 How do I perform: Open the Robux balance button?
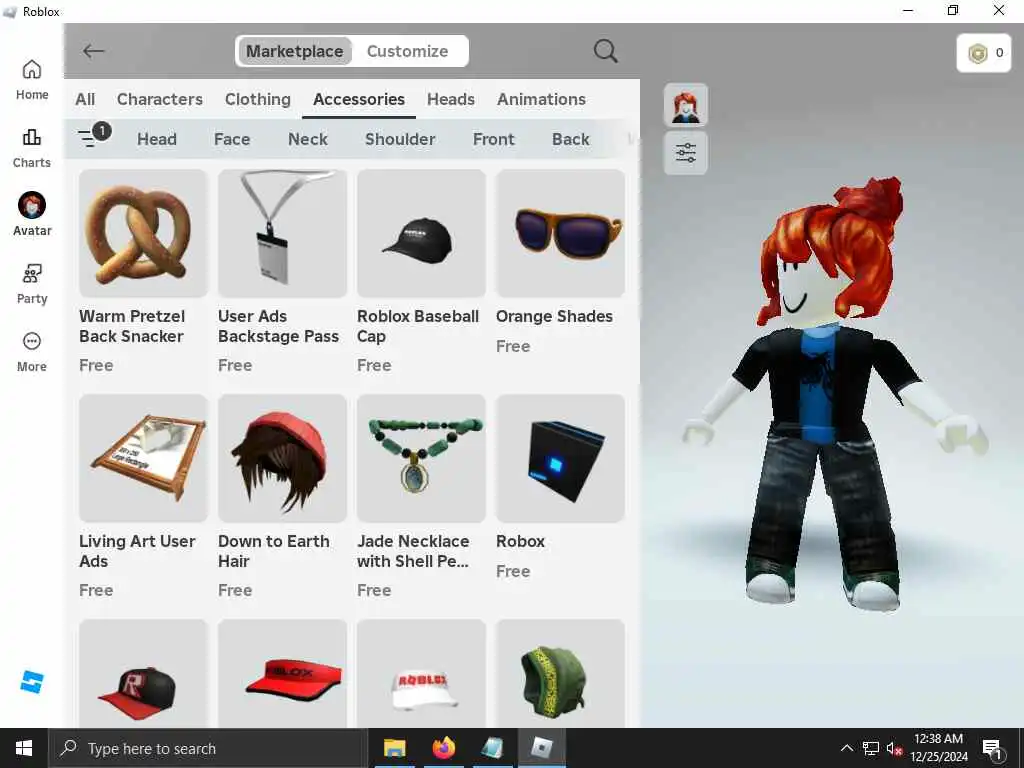click(x=984, y=53)
